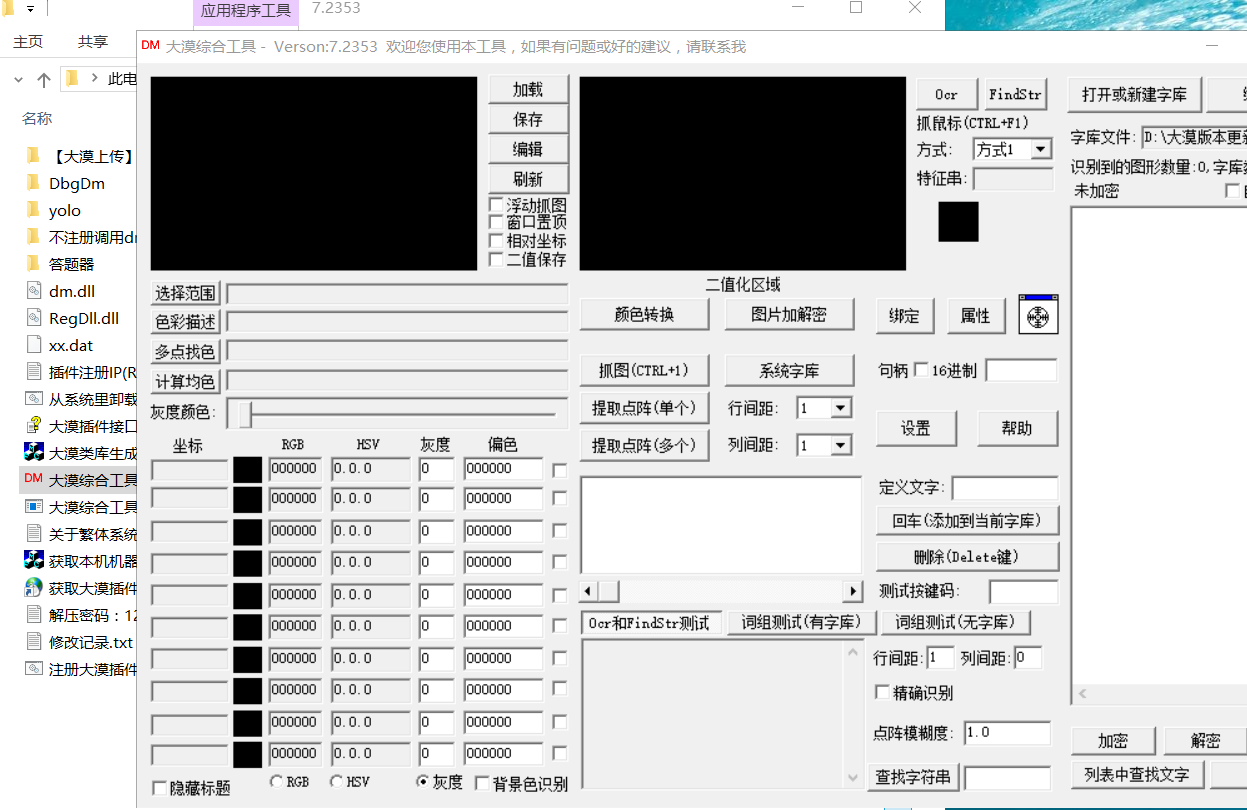Select the RGB radio button
The width and height of the screenshot is (1247, 810).
276,782
